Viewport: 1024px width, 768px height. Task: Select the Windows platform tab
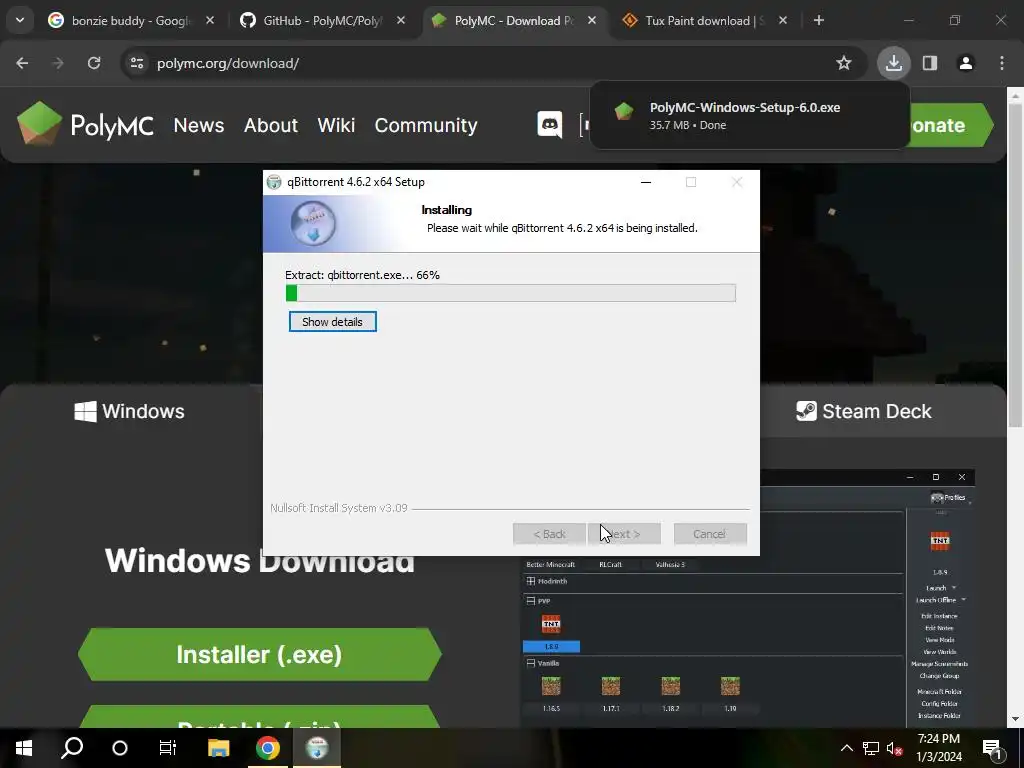coord(129,411)
